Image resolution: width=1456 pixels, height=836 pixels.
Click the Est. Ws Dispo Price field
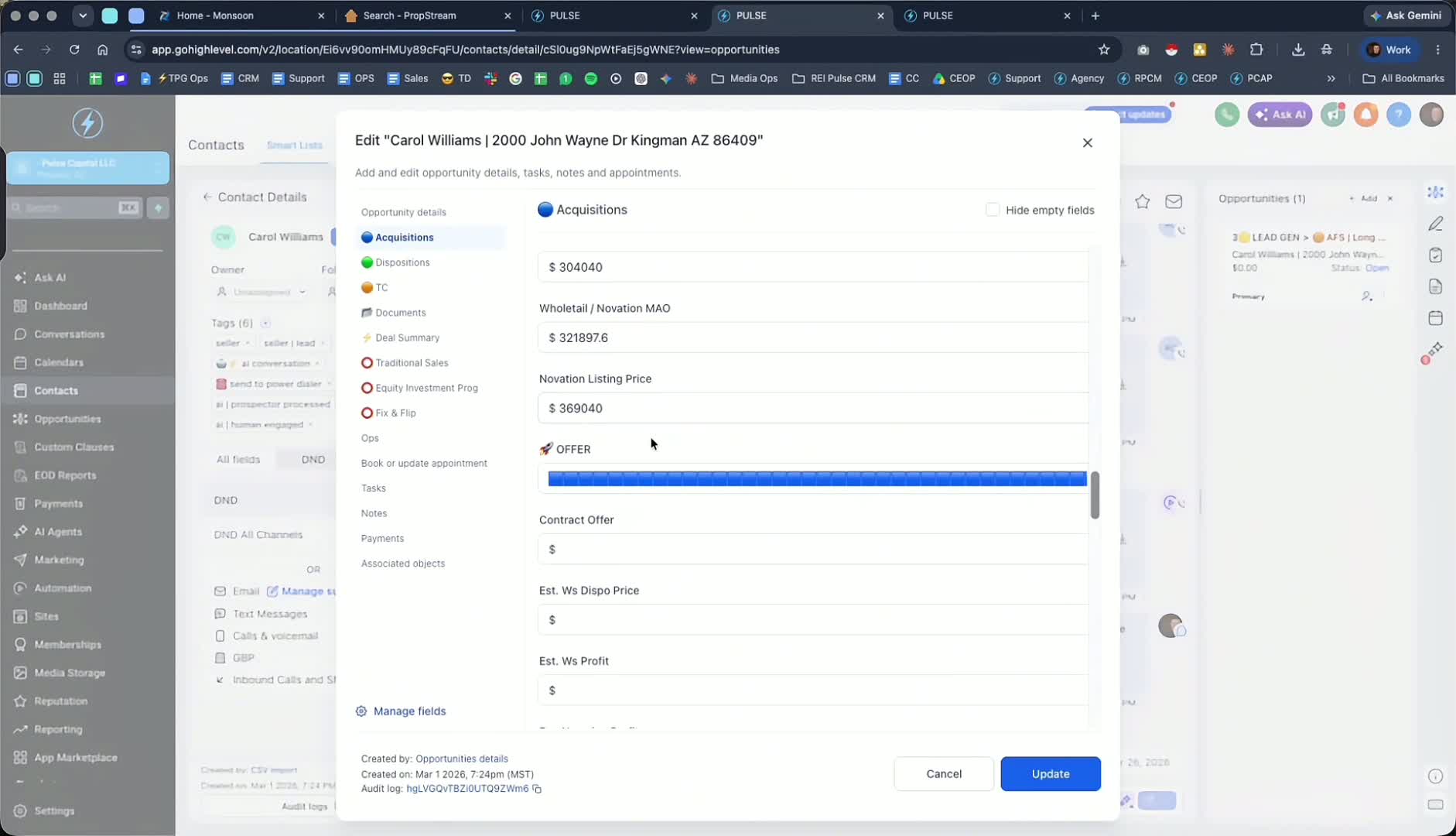[813, 619]
